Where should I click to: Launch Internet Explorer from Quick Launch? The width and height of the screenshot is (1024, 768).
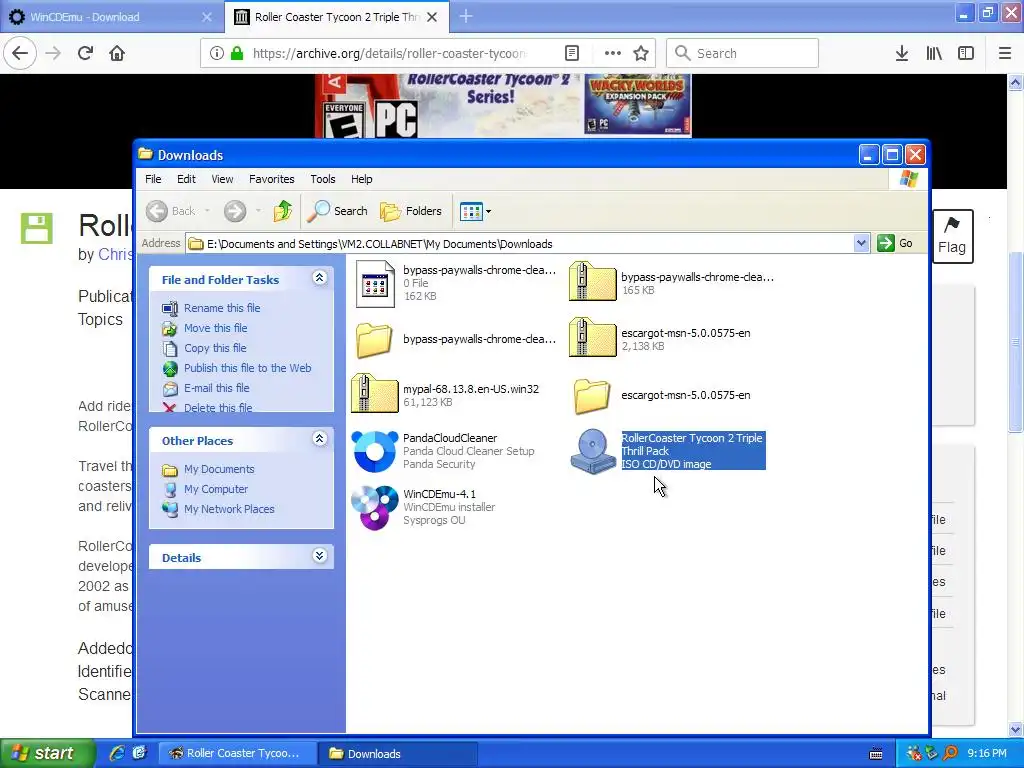click(117, 753)
